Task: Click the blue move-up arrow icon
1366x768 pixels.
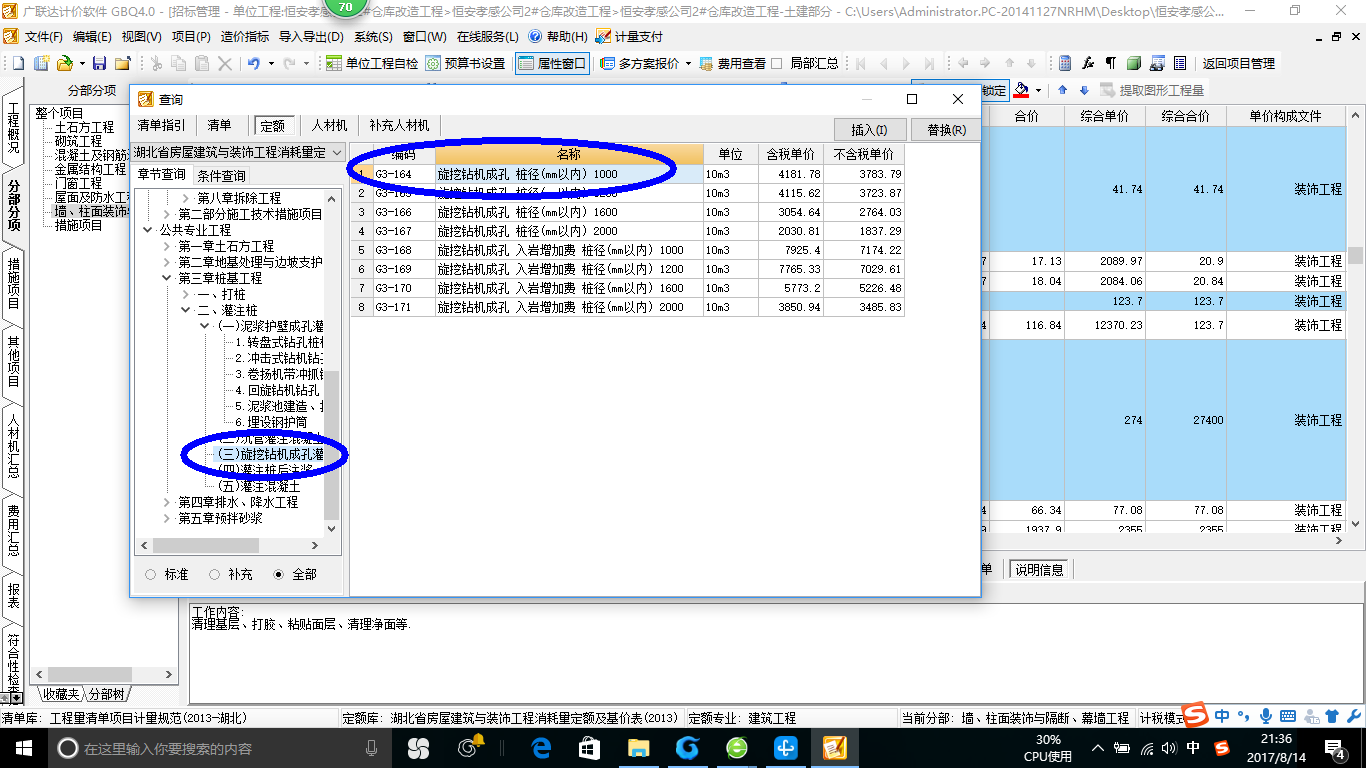Action: point(1063,90)
